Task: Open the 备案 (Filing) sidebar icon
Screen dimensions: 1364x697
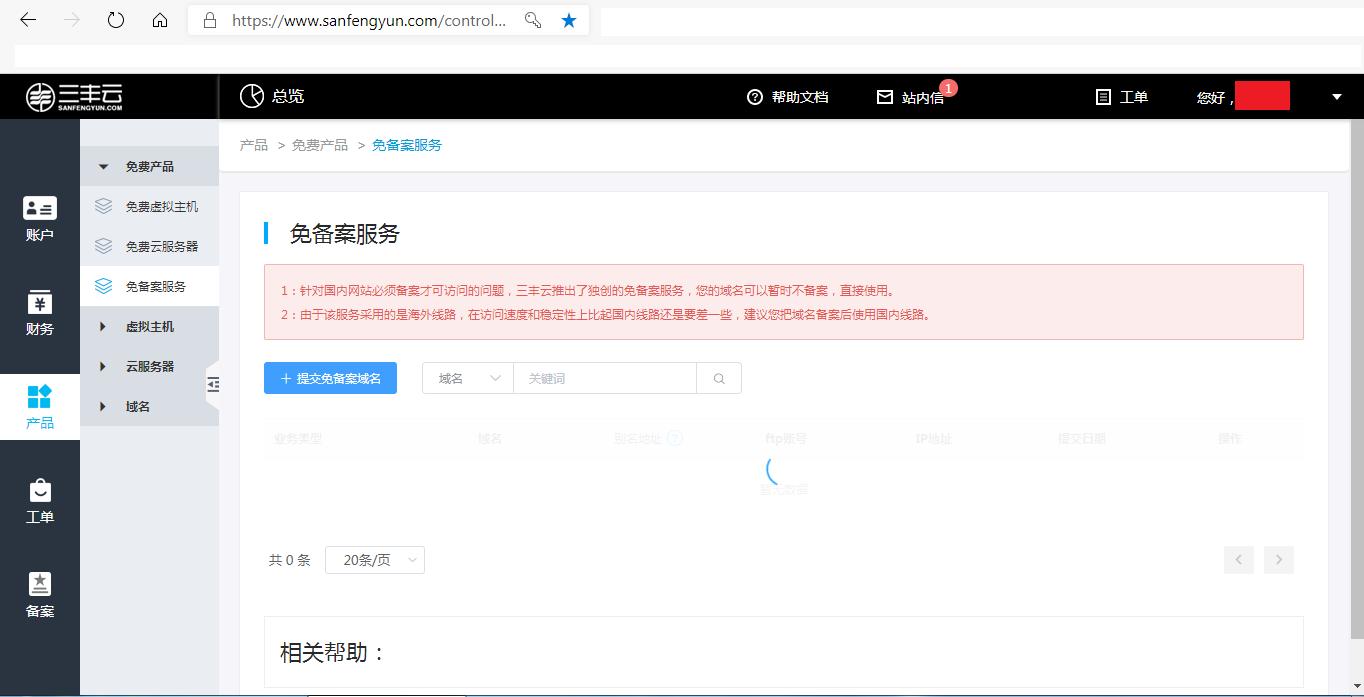Action: (39, 584)
